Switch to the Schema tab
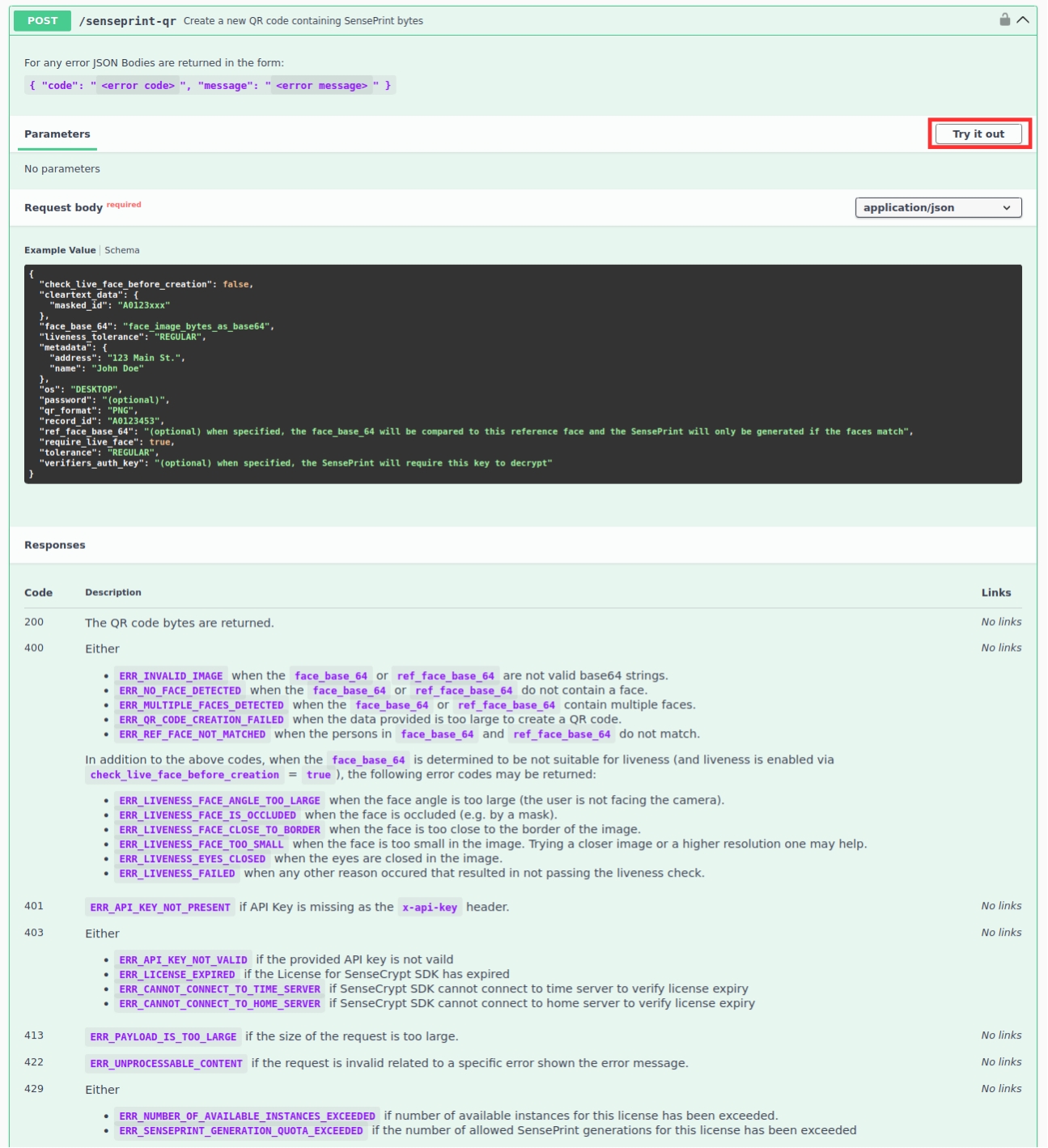The height and width of the screenshot is (1148, 1048). (x=121, y=250)
